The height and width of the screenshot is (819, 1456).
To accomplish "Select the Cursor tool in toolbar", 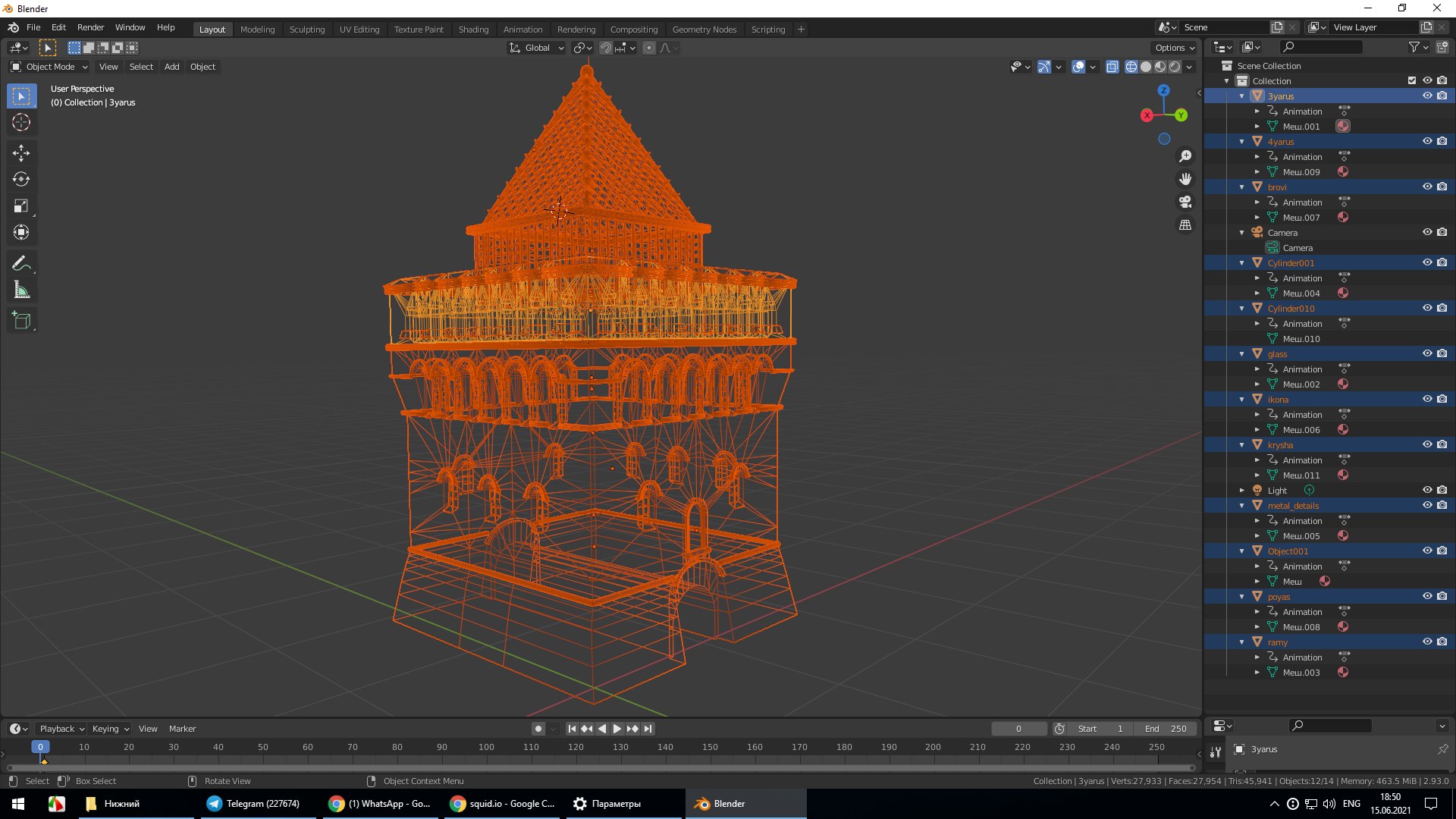I will [x=21, y=122].
